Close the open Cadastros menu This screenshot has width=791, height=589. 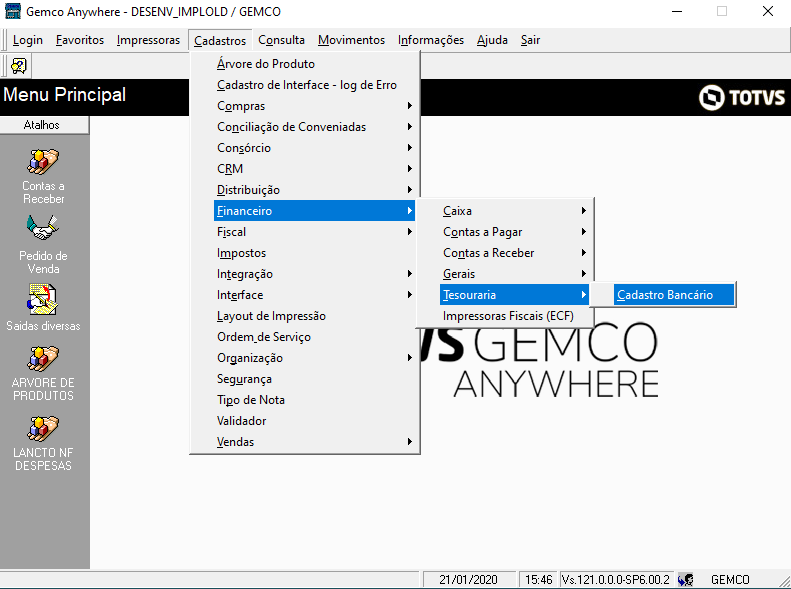pyautogui.click(x=220, y=40)
